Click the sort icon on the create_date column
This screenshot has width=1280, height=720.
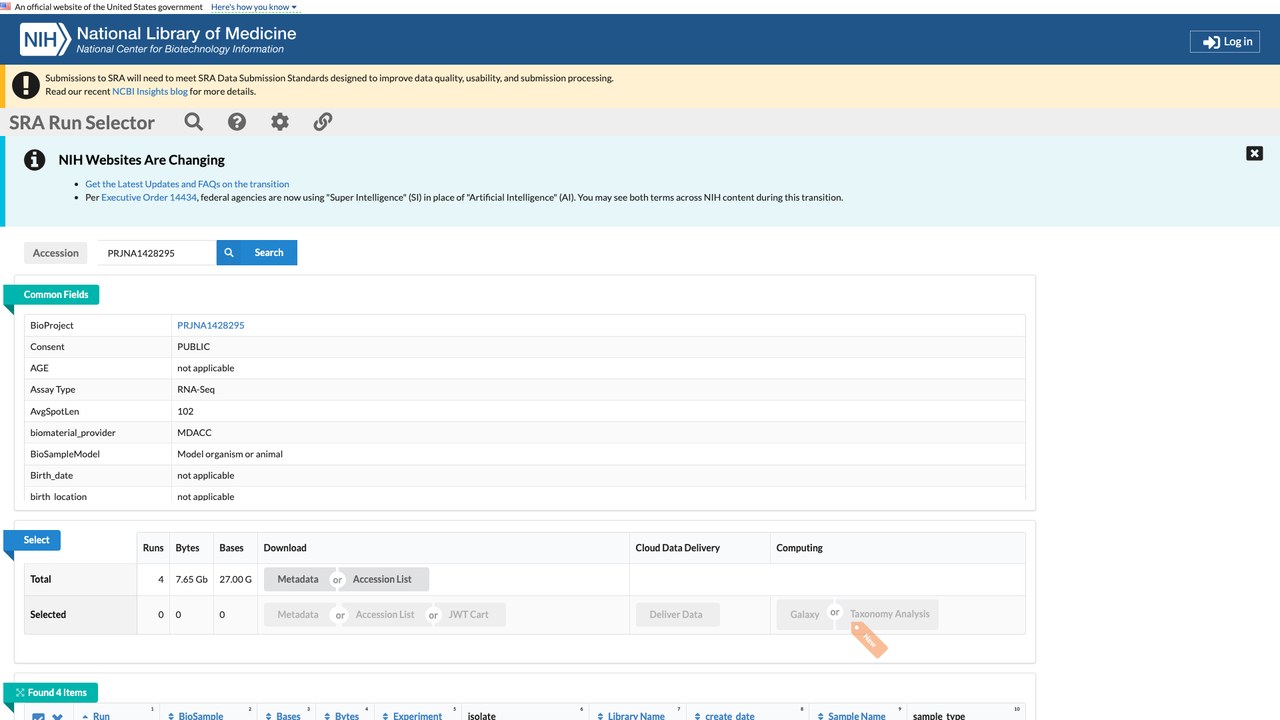698,716
